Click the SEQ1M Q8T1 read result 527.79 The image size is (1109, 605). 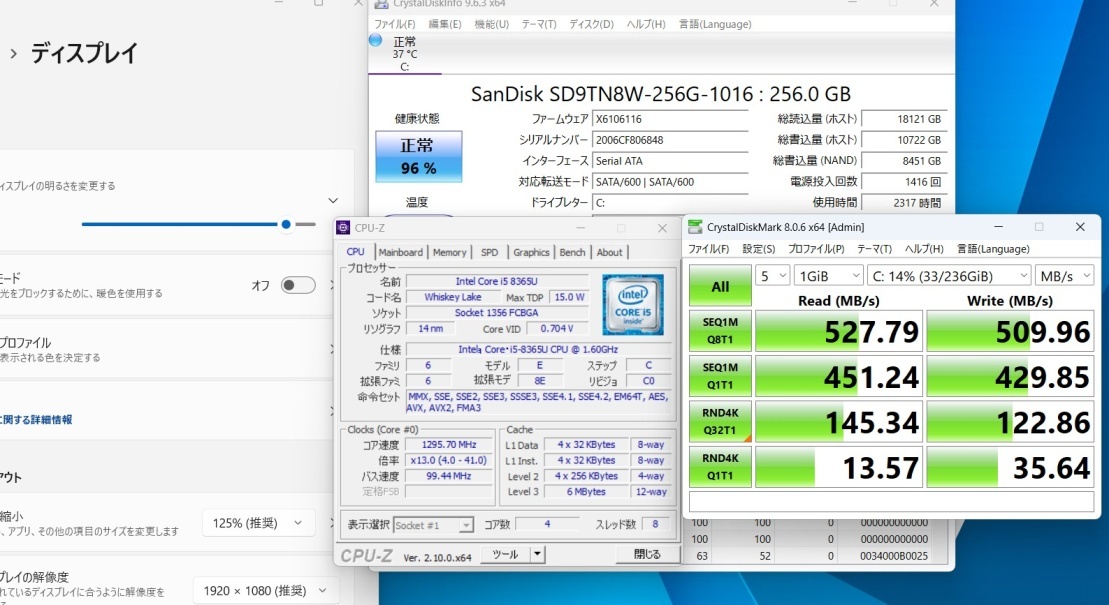[x=839, y=330]
